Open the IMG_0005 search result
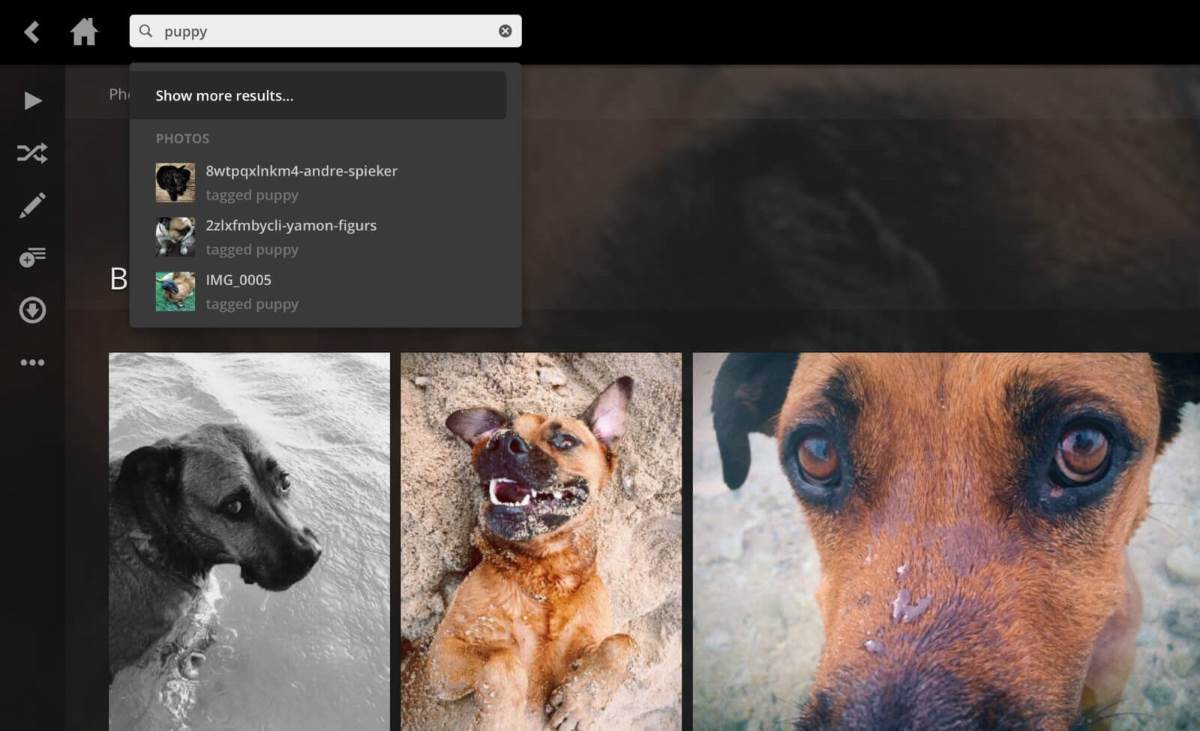Viewport: 1200px width, 731px height. 238,280
